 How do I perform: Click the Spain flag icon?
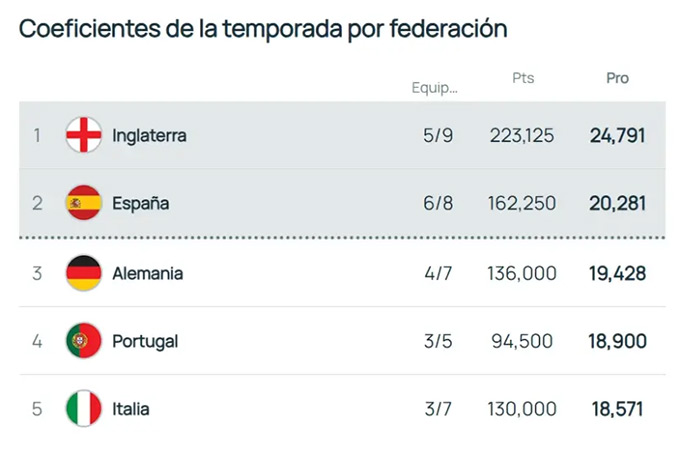point(83,203)
